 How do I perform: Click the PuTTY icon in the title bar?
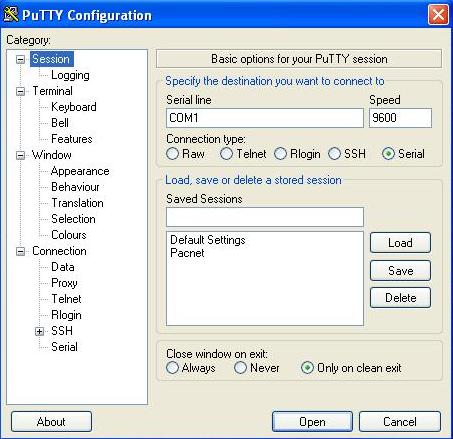(x=11, y=15)
